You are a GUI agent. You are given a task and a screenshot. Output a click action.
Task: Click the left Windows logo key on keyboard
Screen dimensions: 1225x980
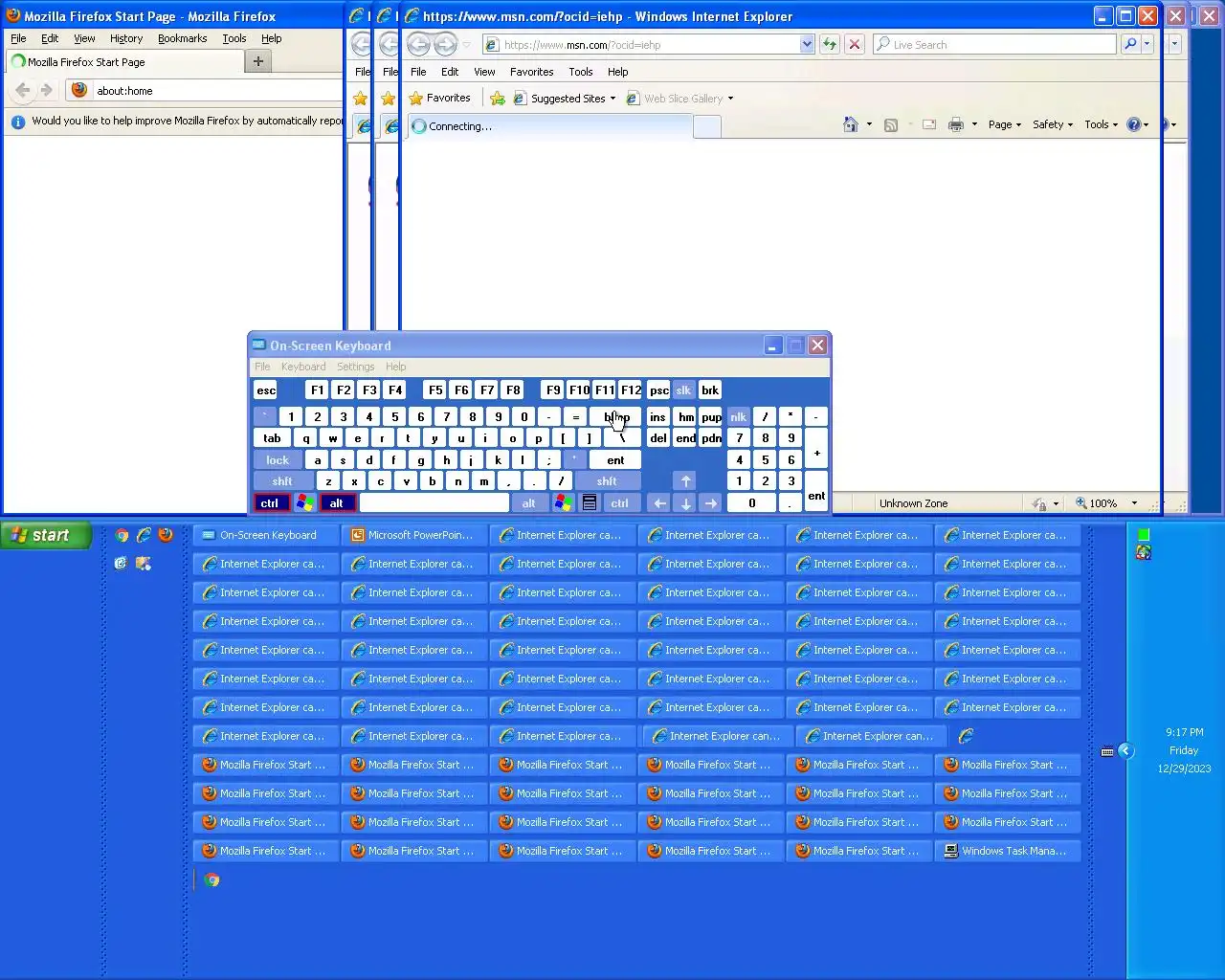point(304,502)
